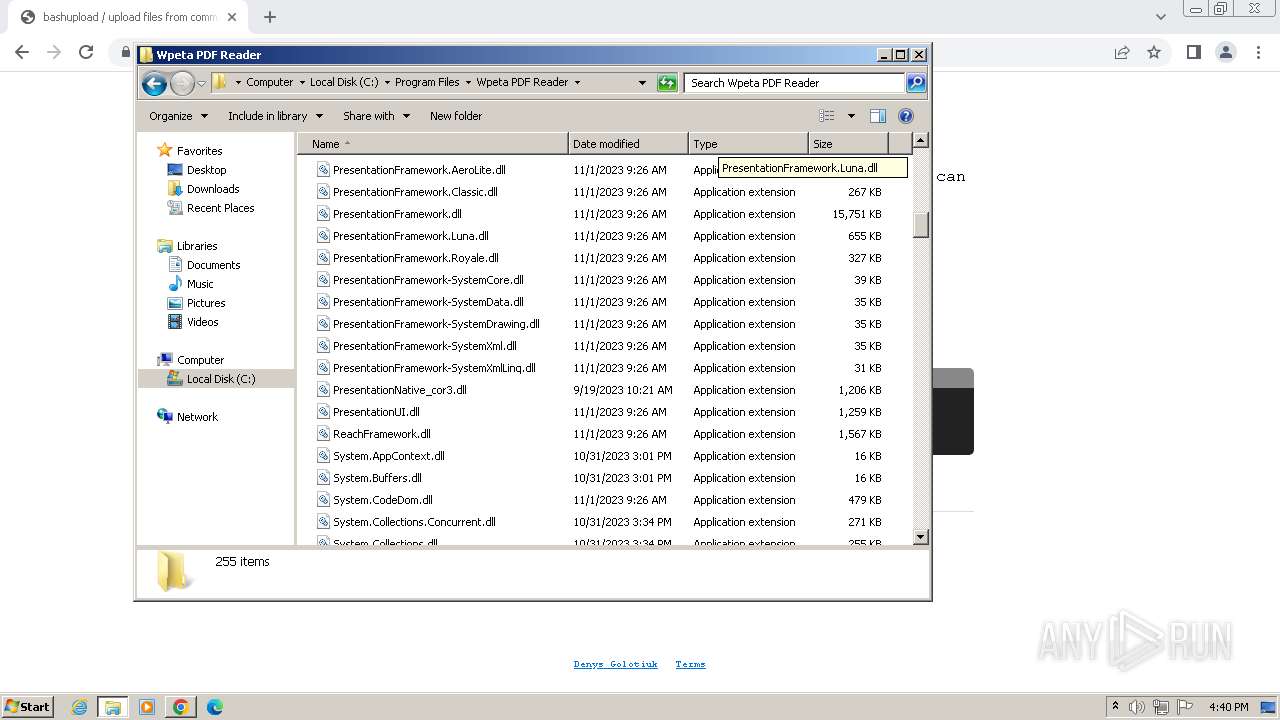Image resolution: width=1280 pixels, height=720 pixels.
Task: Sort by the Type column header
Action: point(748,144)
